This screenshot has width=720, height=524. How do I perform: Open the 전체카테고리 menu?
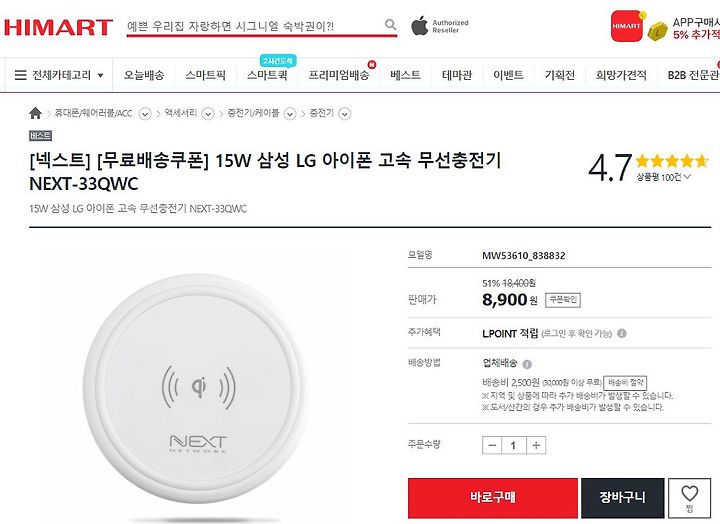pyautogui.click(x=59, y=75)
